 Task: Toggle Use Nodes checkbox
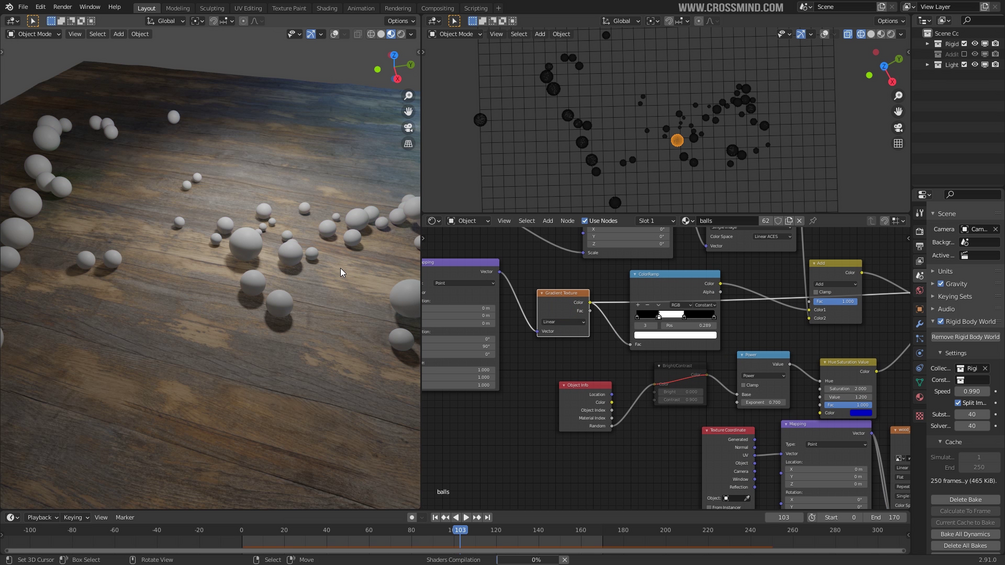(x=585, y=220)
